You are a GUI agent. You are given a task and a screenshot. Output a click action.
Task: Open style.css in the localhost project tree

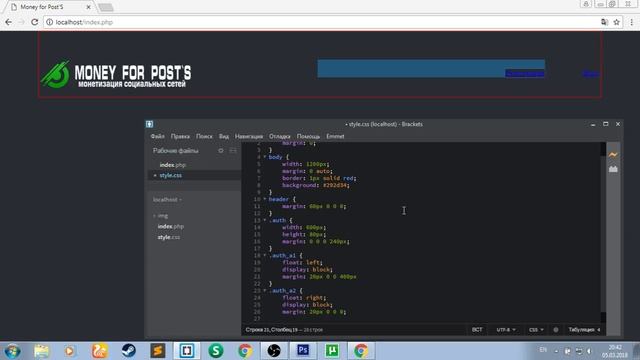pyautogui.click(x=169, y=237)
